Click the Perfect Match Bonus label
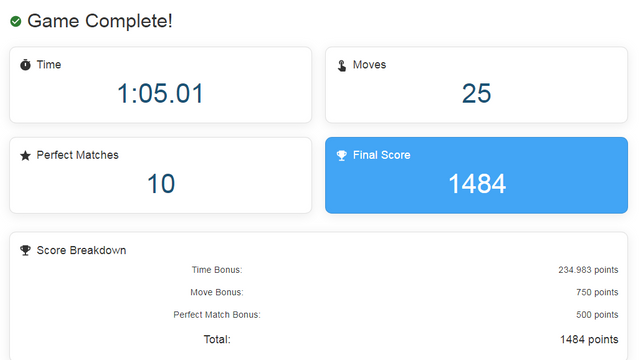 (217, 315)
